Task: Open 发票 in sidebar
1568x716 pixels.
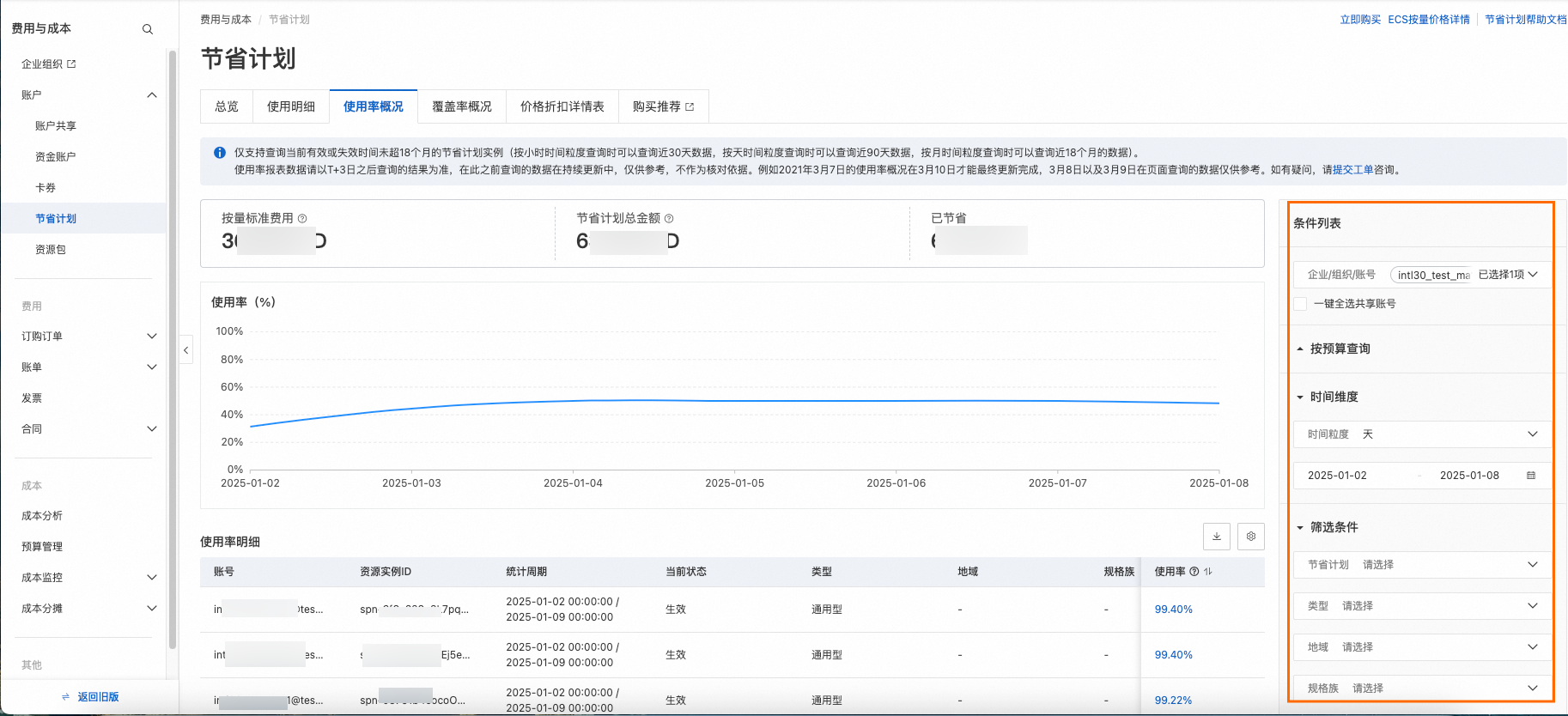Action: pyautogui.click(x=32, y=398)
